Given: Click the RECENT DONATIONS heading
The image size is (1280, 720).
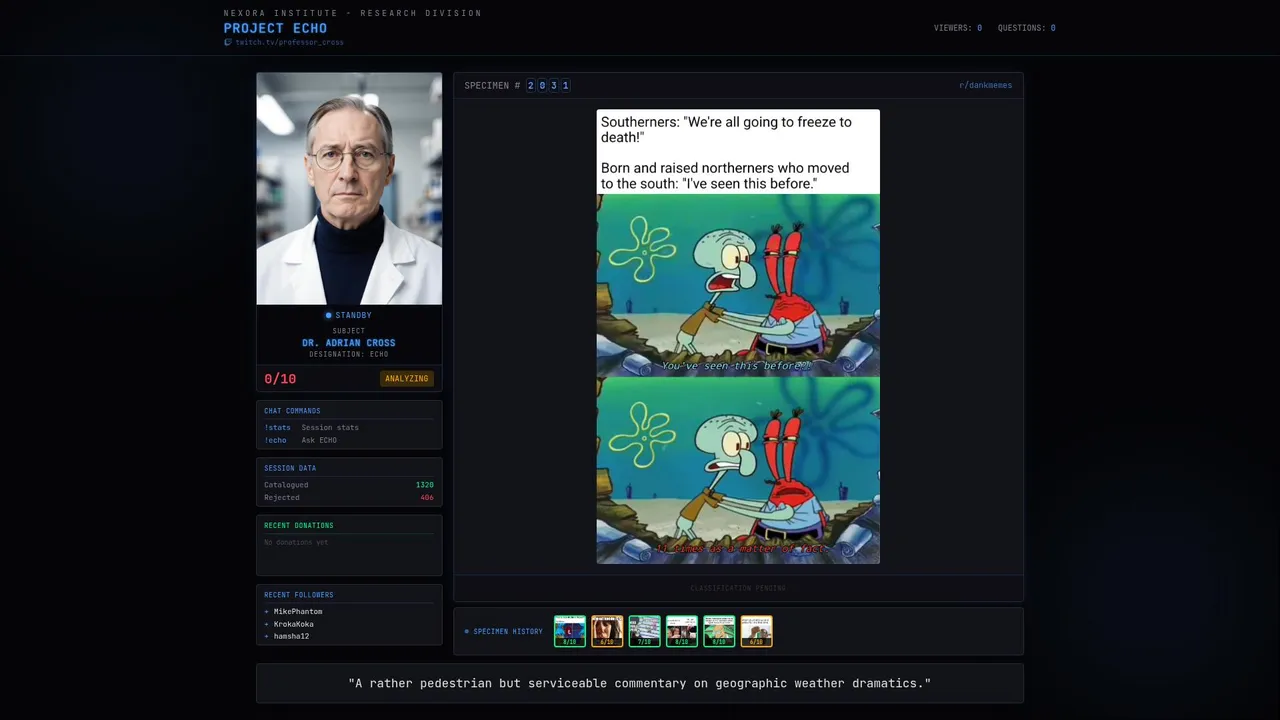Looking at the screenshot, I should point(299,525).
